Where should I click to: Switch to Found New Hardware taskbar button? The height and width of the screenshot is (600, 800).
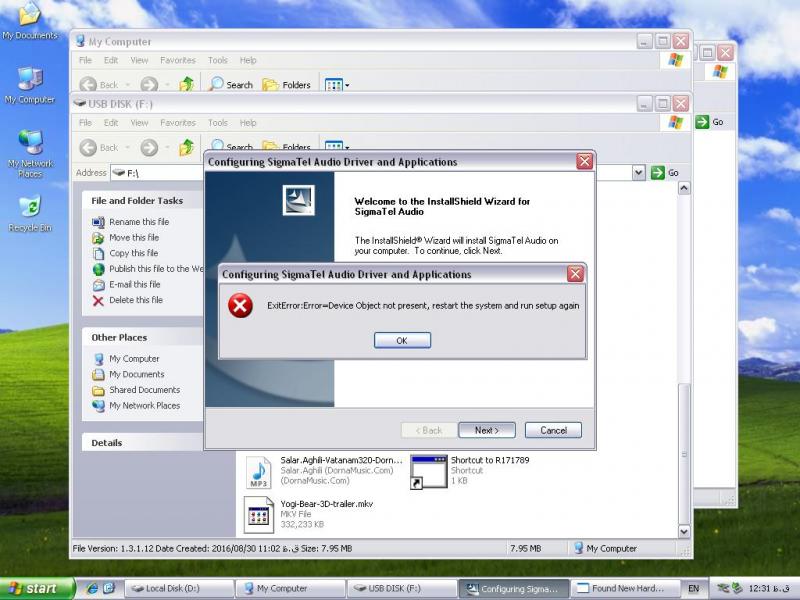pyautogui.click(x=625, y=588)
